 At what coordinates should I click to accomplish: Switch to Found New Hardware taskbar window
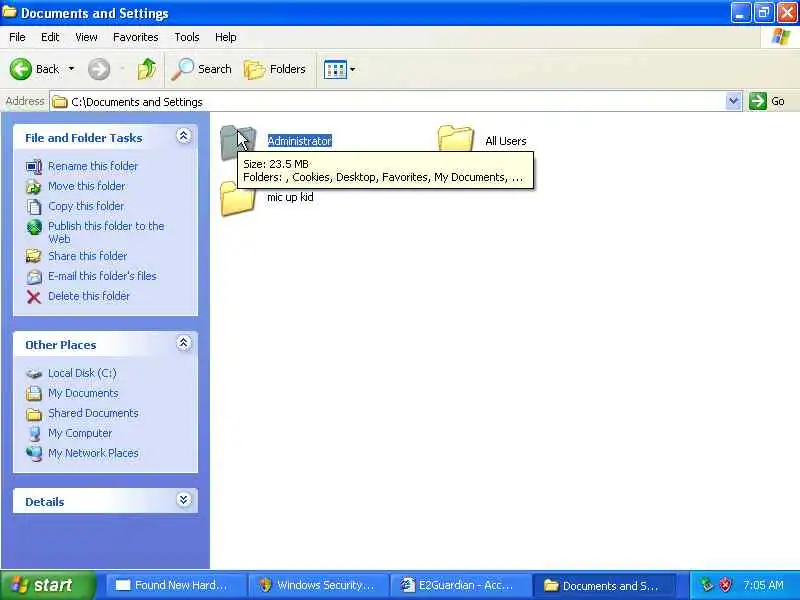click(x=175, y=585)
